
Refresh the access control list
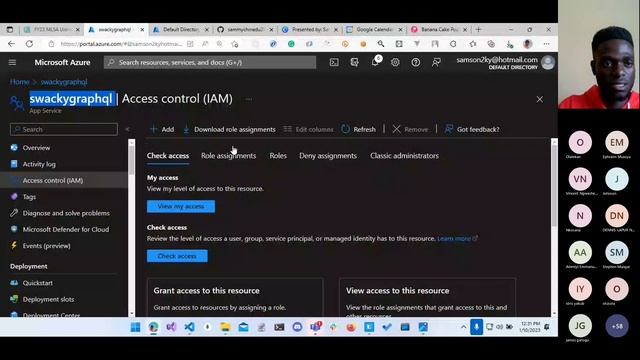click(x=358, y=129)
